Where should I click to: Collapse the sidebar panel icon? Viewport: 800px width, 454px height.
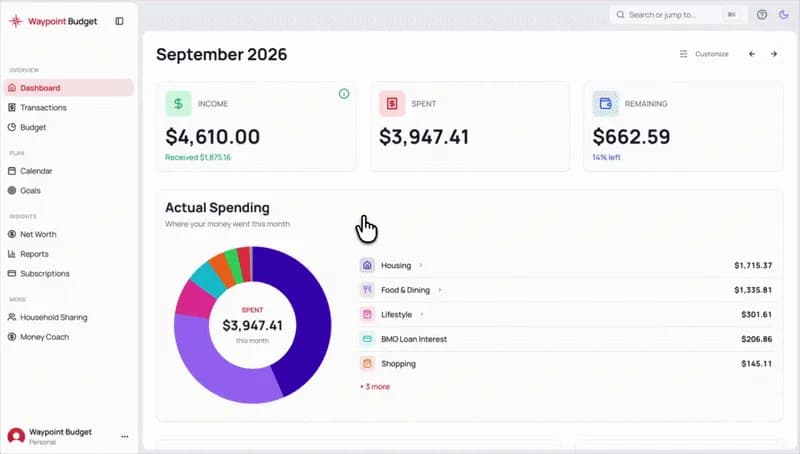[x=119, y=21]
